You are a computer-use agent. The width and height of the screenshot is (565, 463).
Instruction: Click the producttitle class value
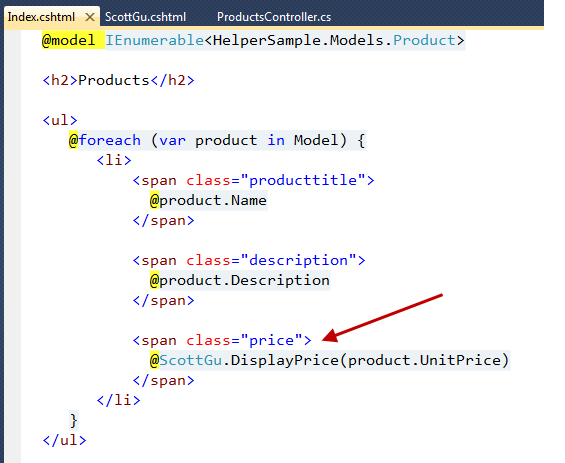tap(303, 180)
